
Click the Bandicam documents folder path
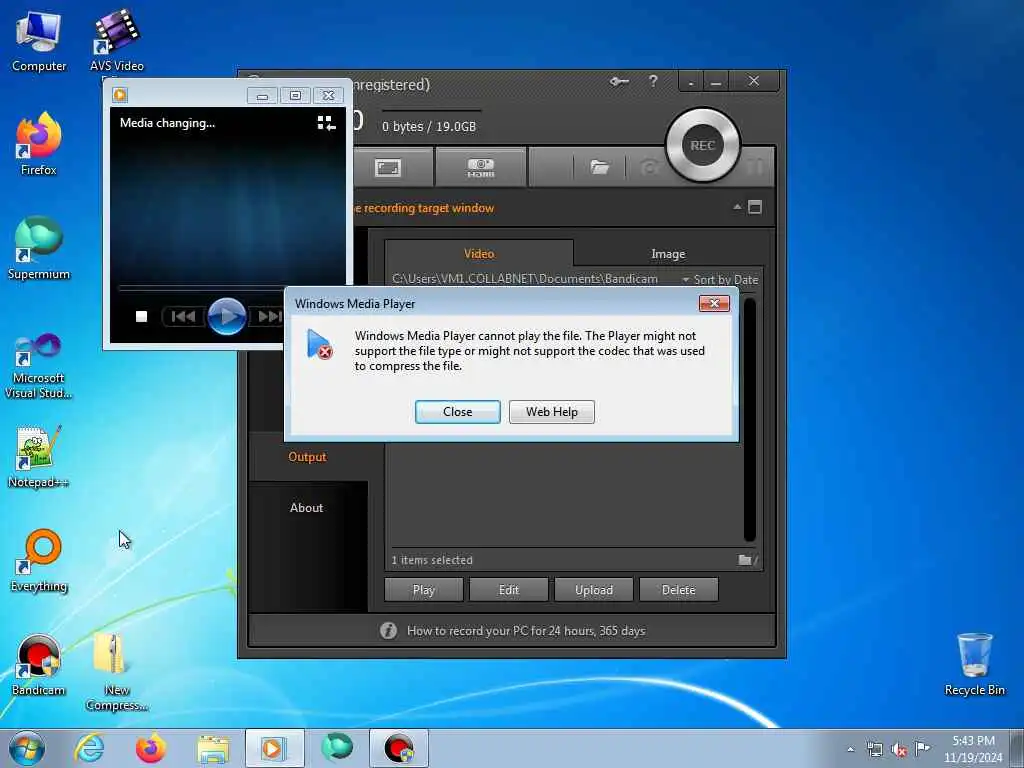[524, 279]
